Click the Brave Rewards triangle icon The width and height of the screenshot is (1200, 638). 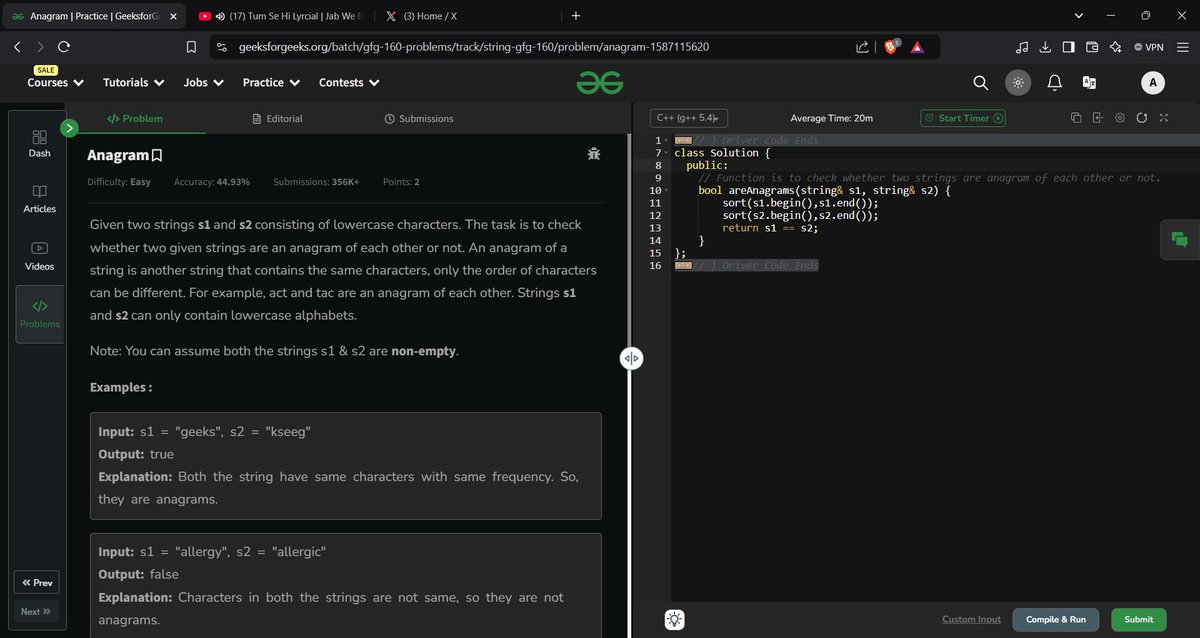click(917, 47)
